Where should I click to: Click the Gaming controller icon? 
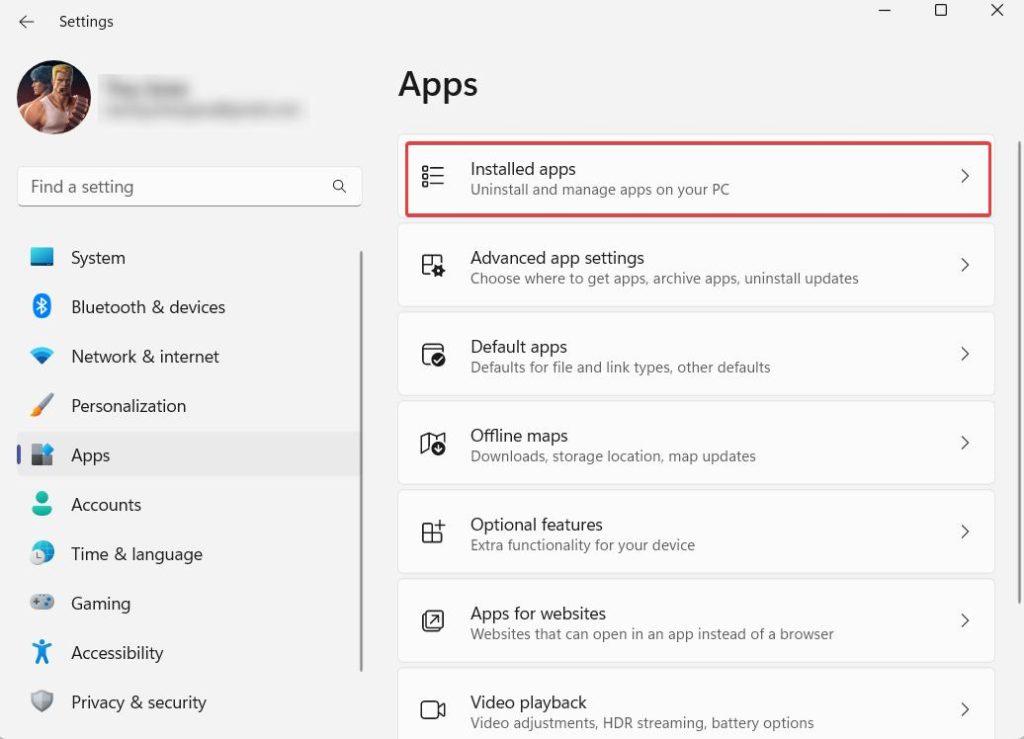tap(42, 603)
